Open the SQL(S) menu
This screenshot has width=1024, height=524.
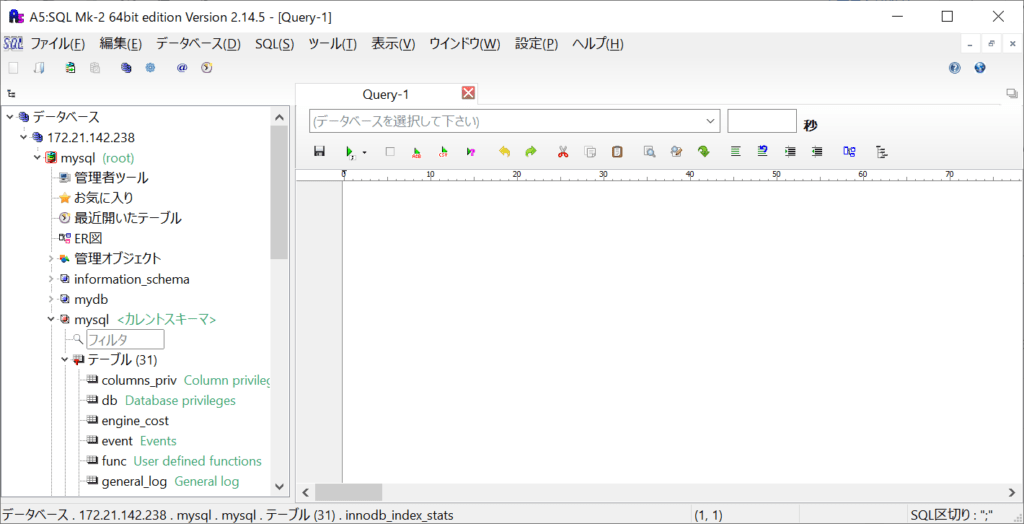(275, 44)
